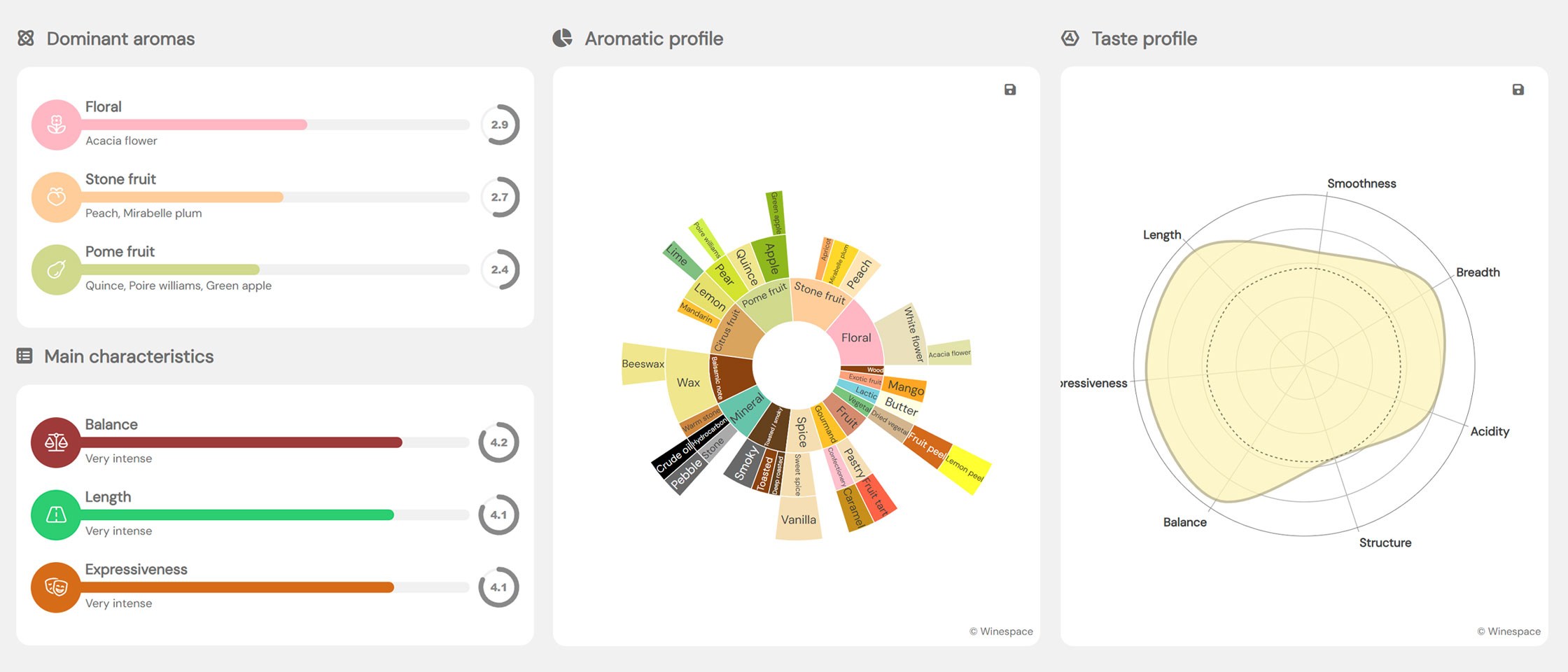Select the Mango sunburst segment
The width and height of the screenshot is (1568, 672).
coord(906,387)
